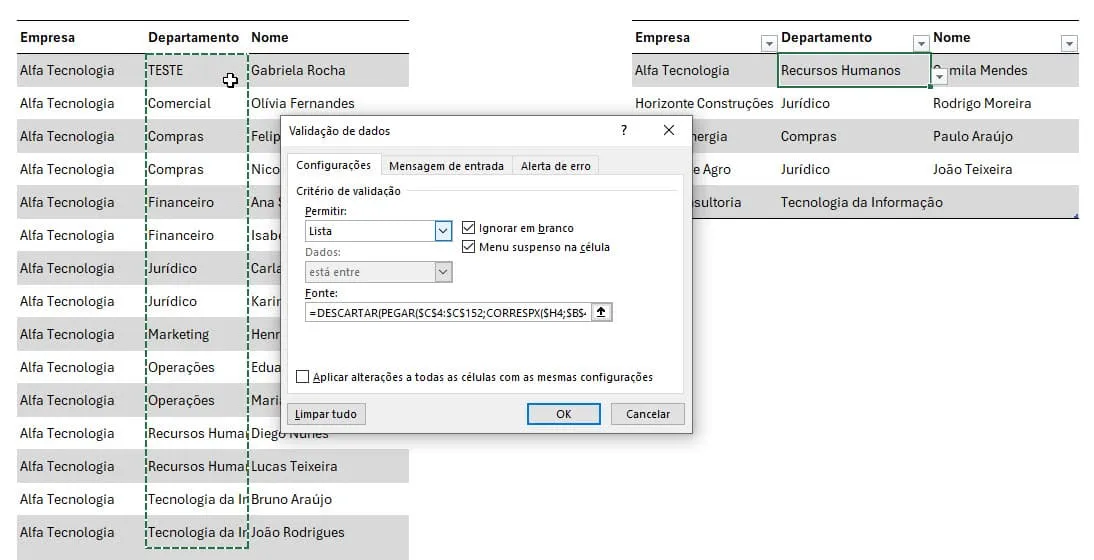Image resolution: width=1094 pixels, height=560 pixels.
Task: Select the Gabriela Rocha name cell
Action: click(329, 70)
